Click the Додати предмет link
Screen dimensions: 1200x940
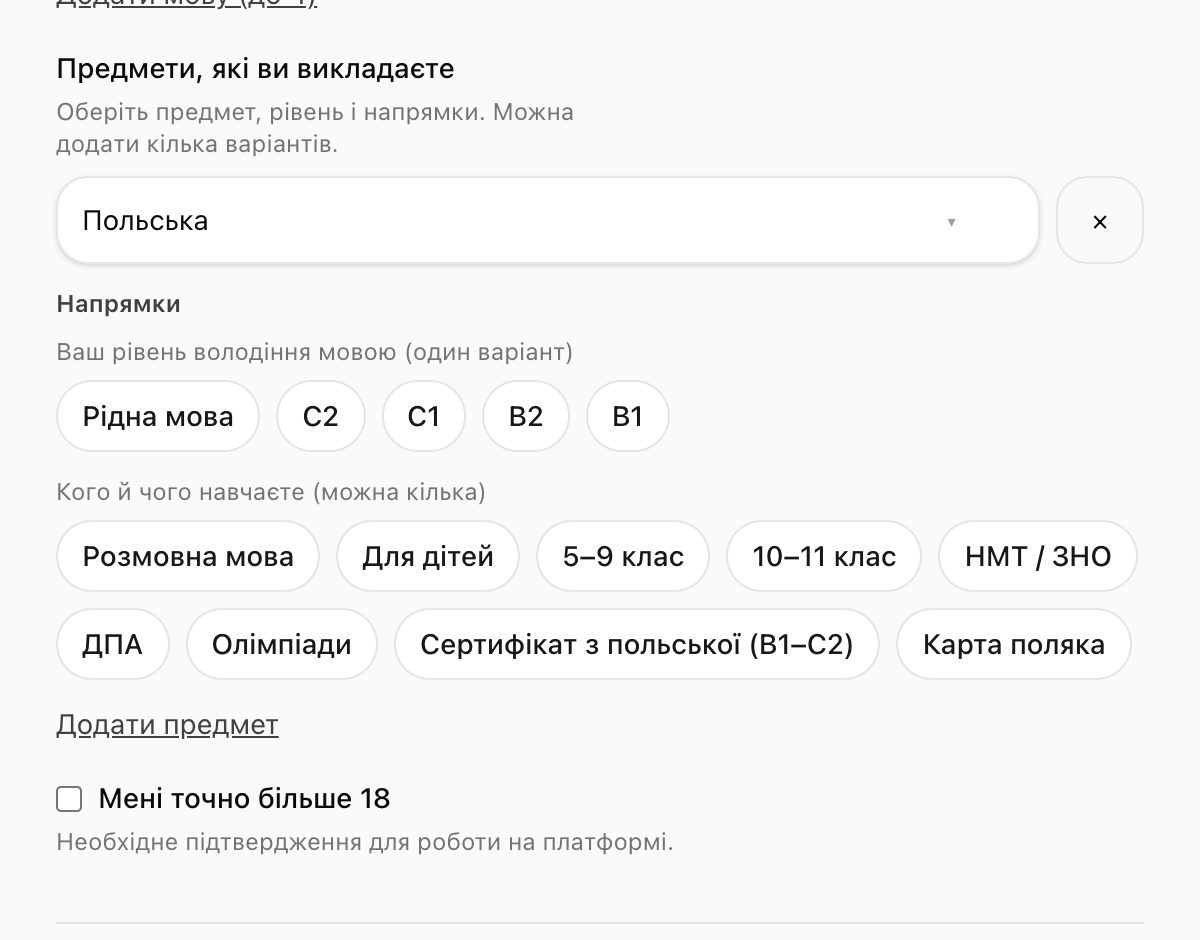point(167,725)
